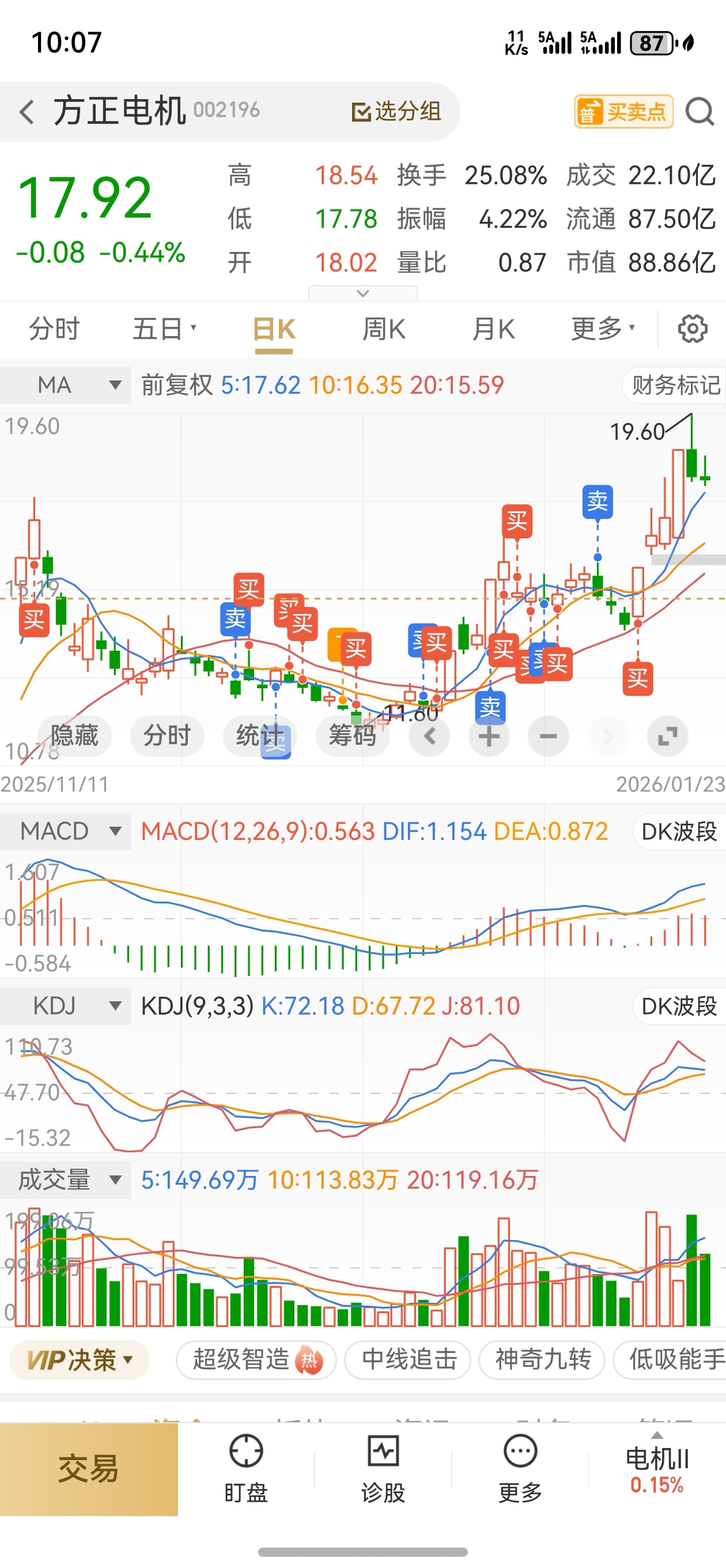
Task: Tap the 前复权 adjustment label
Action: pos(176,385)
